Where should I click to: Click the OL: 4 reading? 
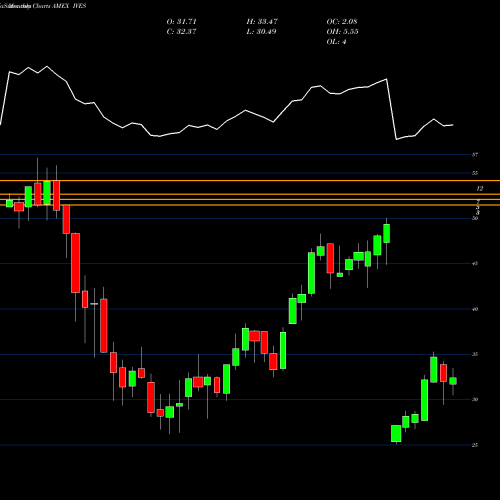[336, 42]
